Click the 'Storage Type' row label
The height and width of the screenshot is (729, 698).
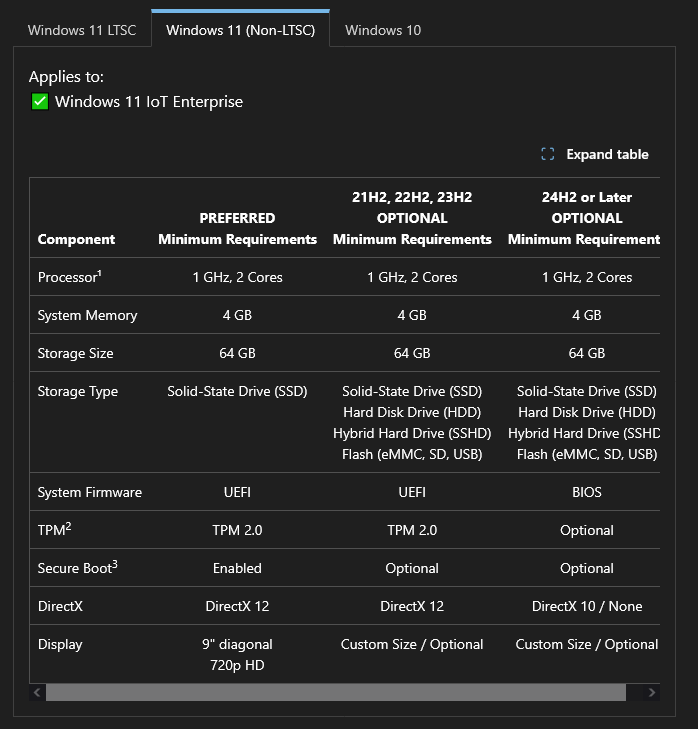[x=78, y=391]
